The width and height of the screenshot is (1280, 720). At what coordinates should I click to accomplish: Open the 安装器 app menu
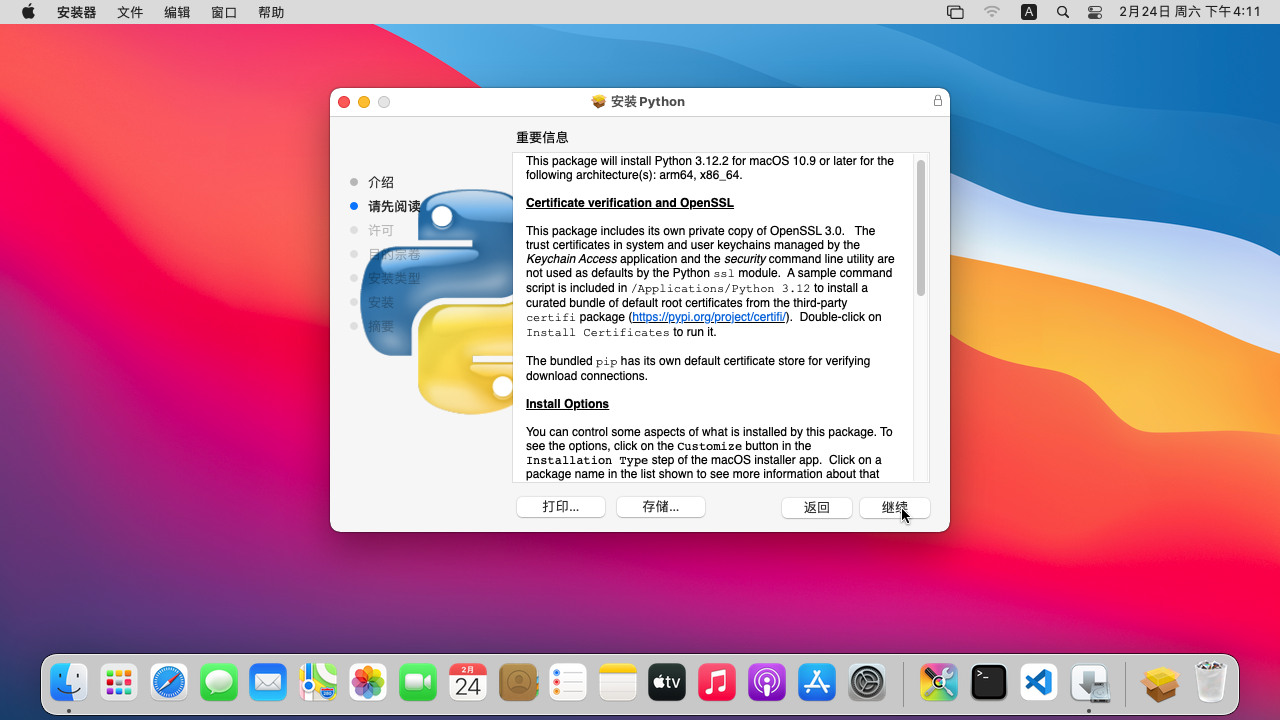[x=77, y=12]
